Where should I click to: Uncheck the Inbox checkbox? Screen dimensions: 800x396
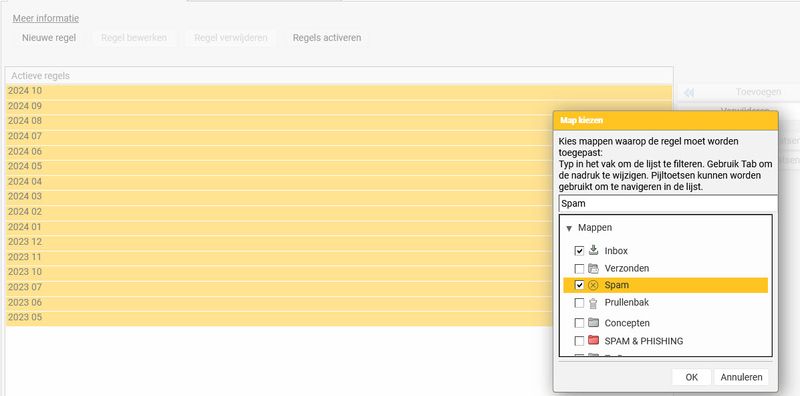tap(579, 251)
